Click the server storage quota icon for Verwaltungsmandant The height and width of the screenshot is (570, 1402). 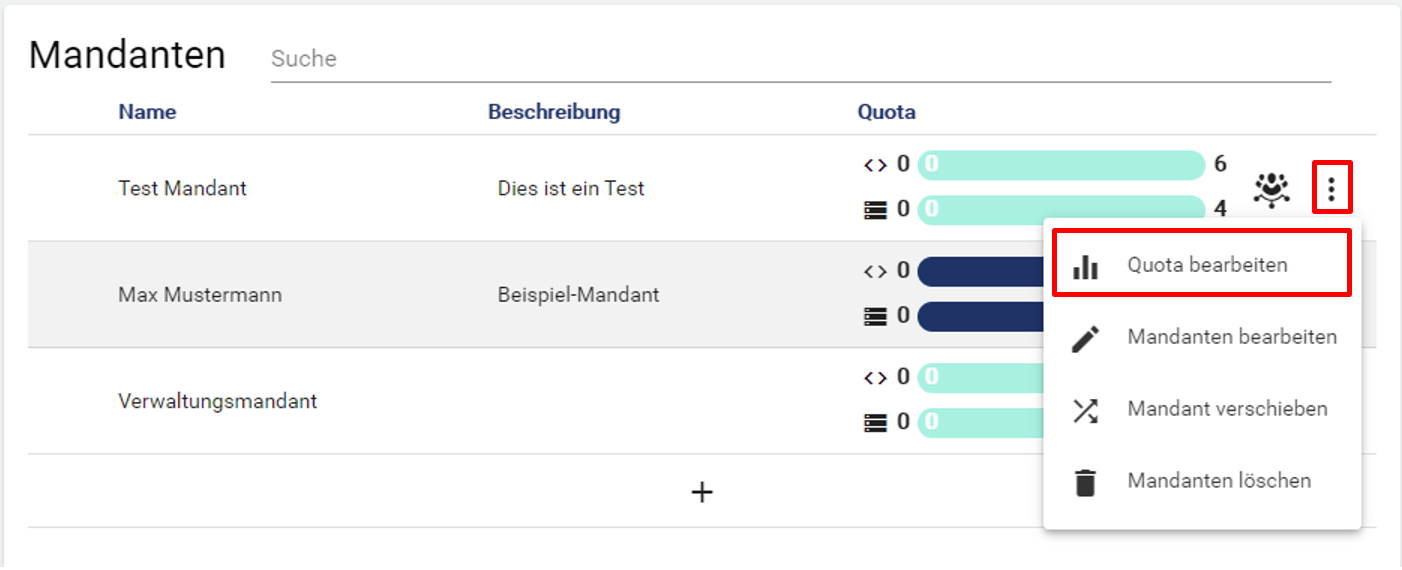(x=875, y=423)
